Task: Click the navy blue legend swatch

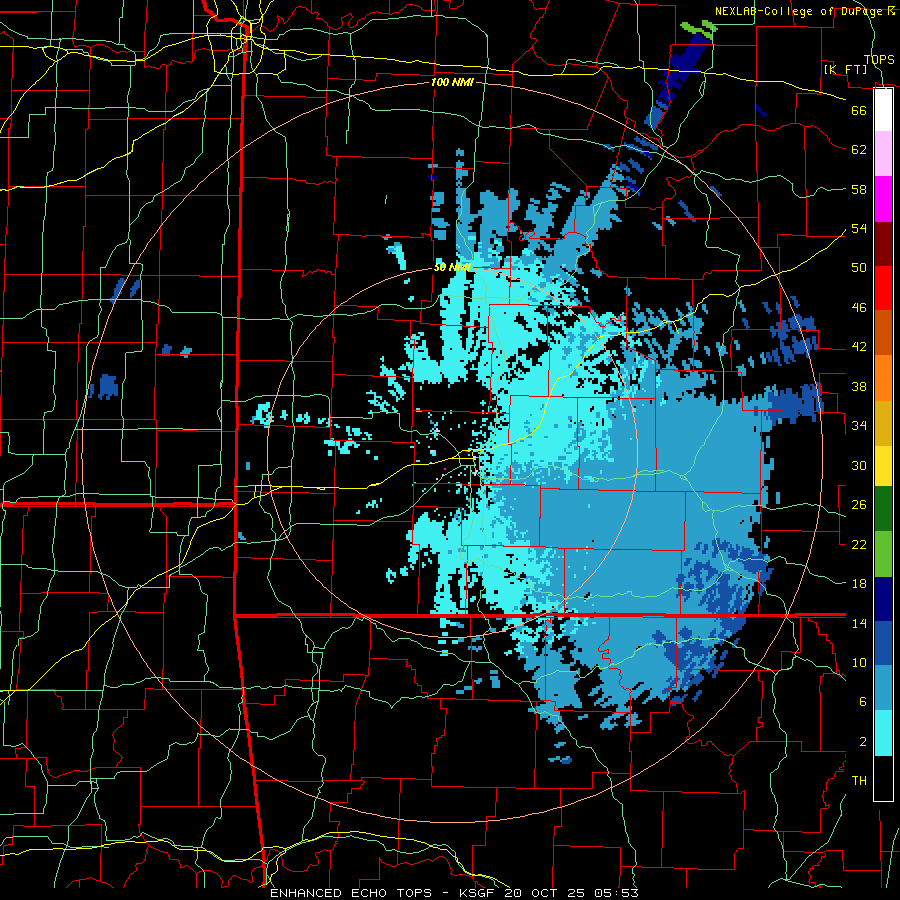Action: [x=883, y=599]
